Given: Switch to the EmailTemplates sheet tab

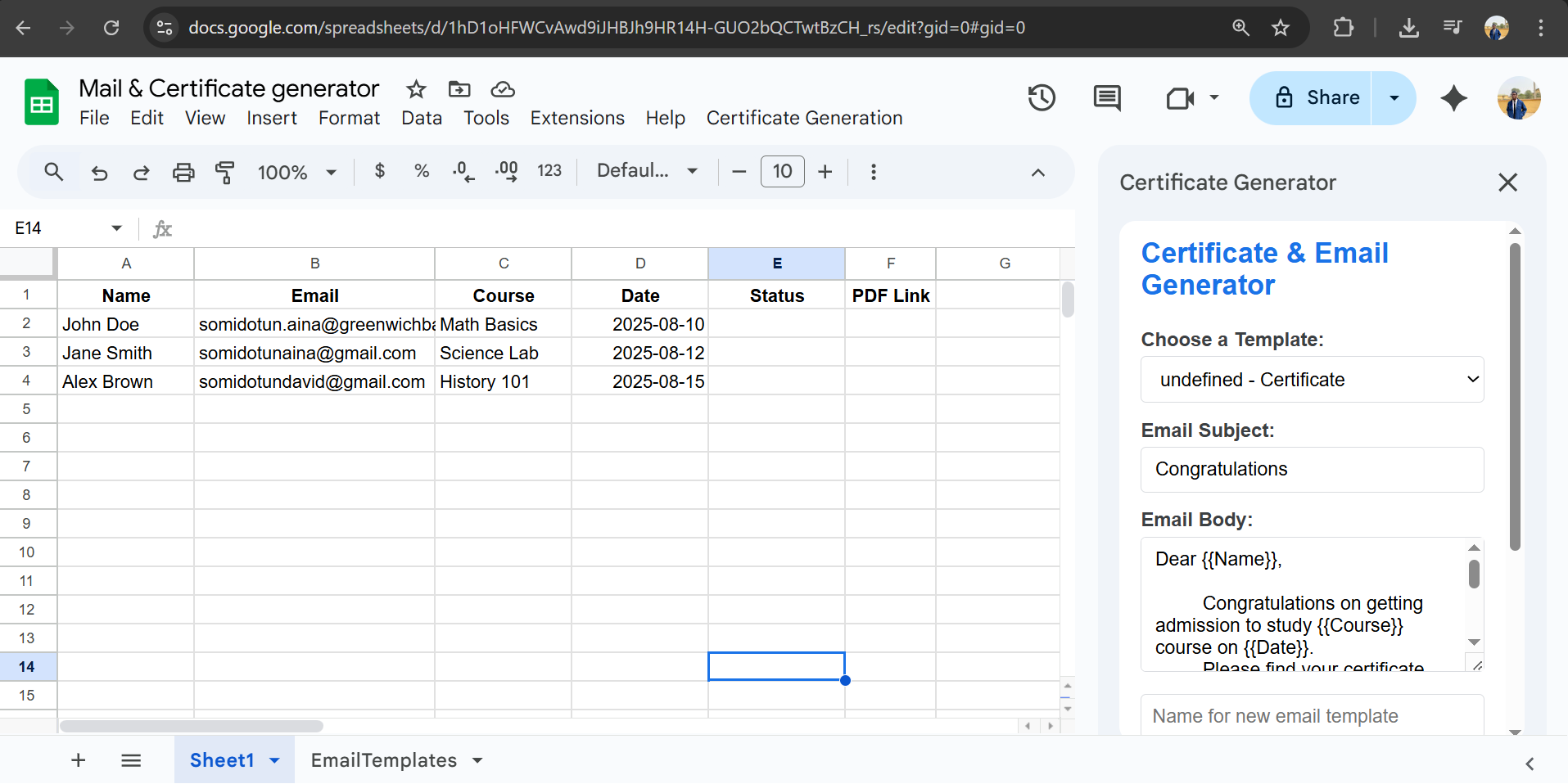Looking at the screenshot, I should [x=383, y=760].
